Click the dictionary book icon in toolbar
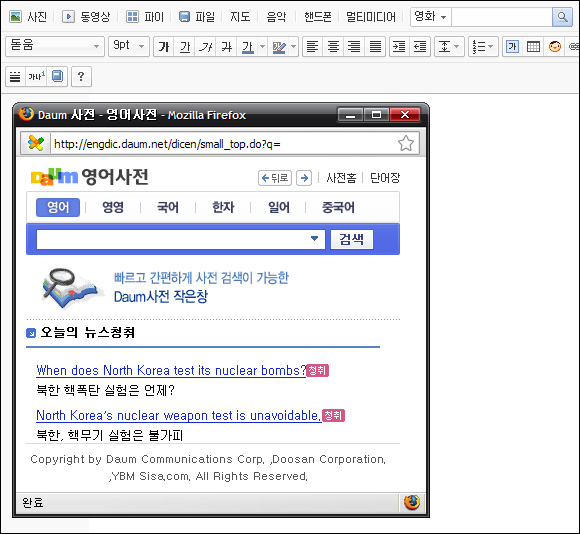 [x=57, y=77]
